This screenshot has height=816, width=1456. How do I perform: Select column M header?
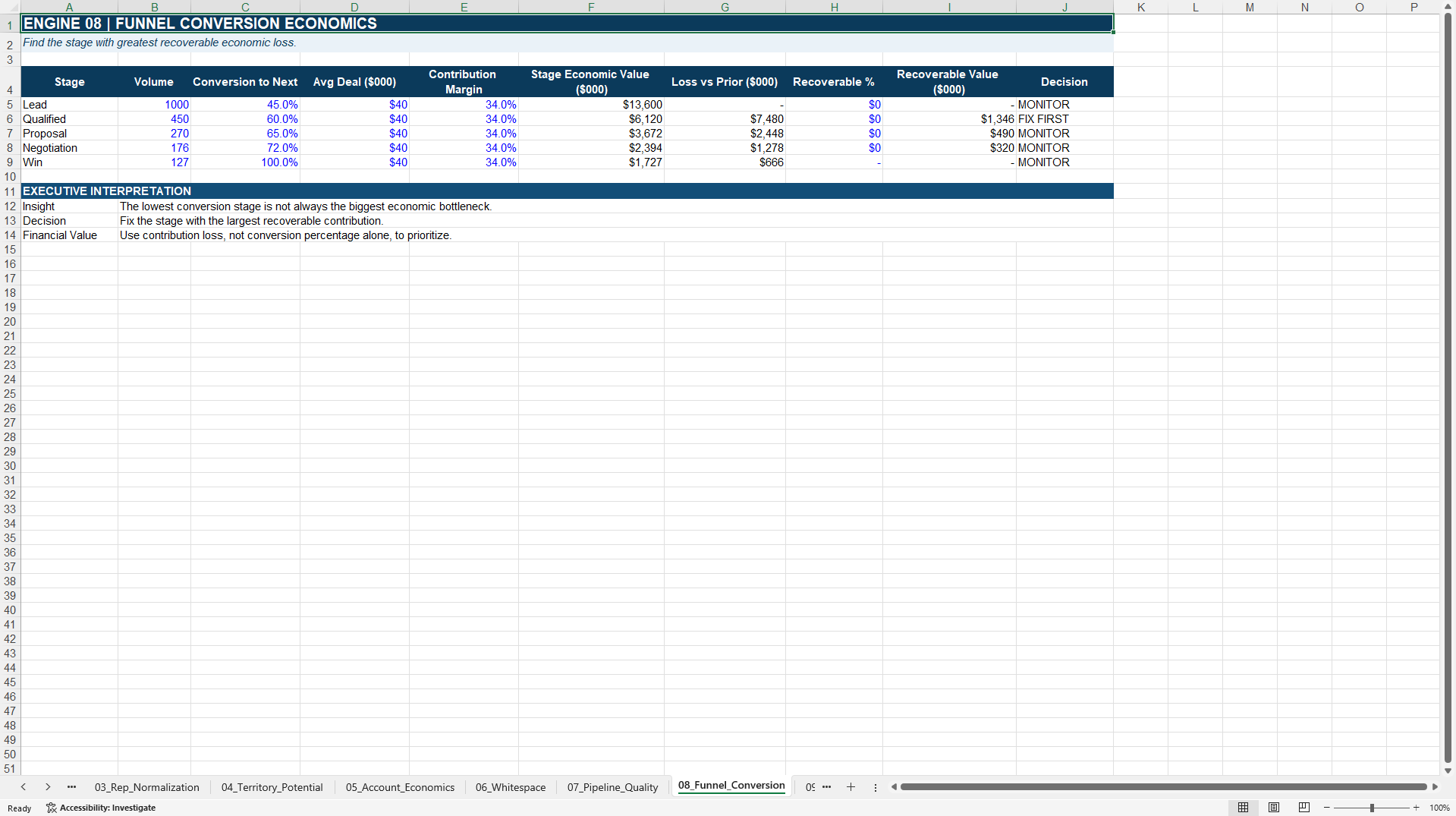pos(1250,7)
